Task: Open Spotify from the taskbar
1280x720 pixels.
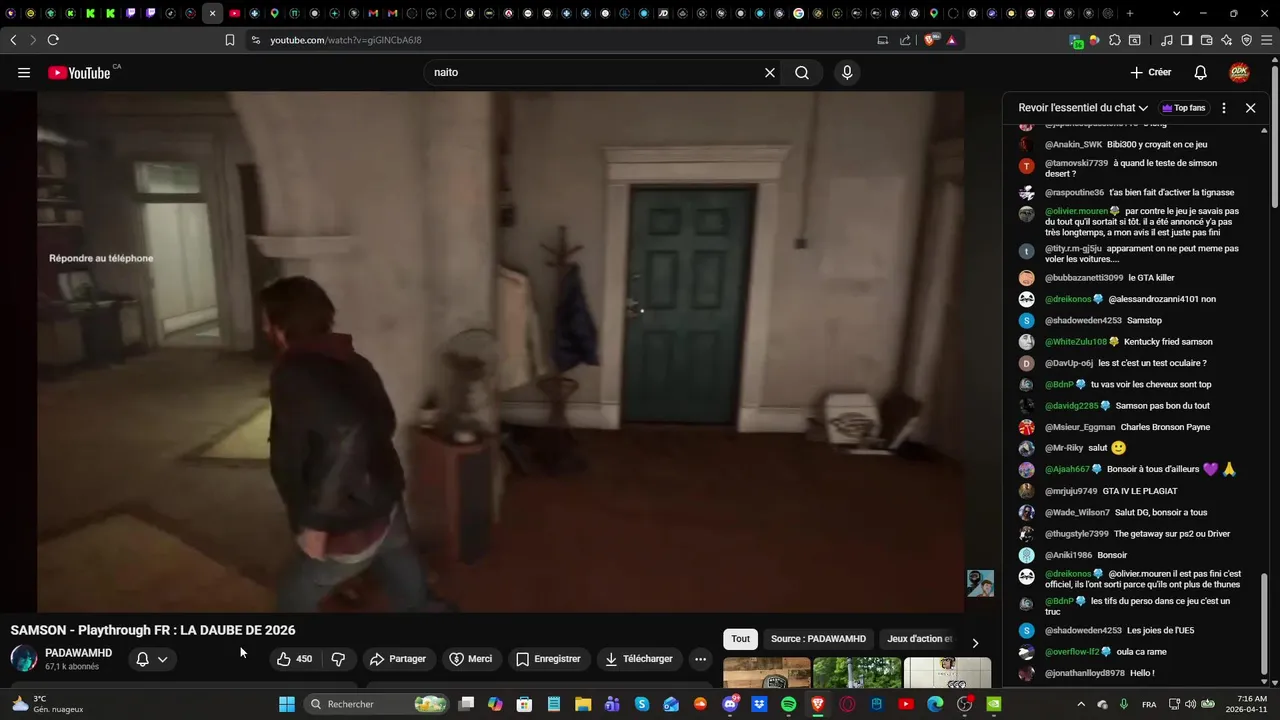Action: tap(788, 704)
